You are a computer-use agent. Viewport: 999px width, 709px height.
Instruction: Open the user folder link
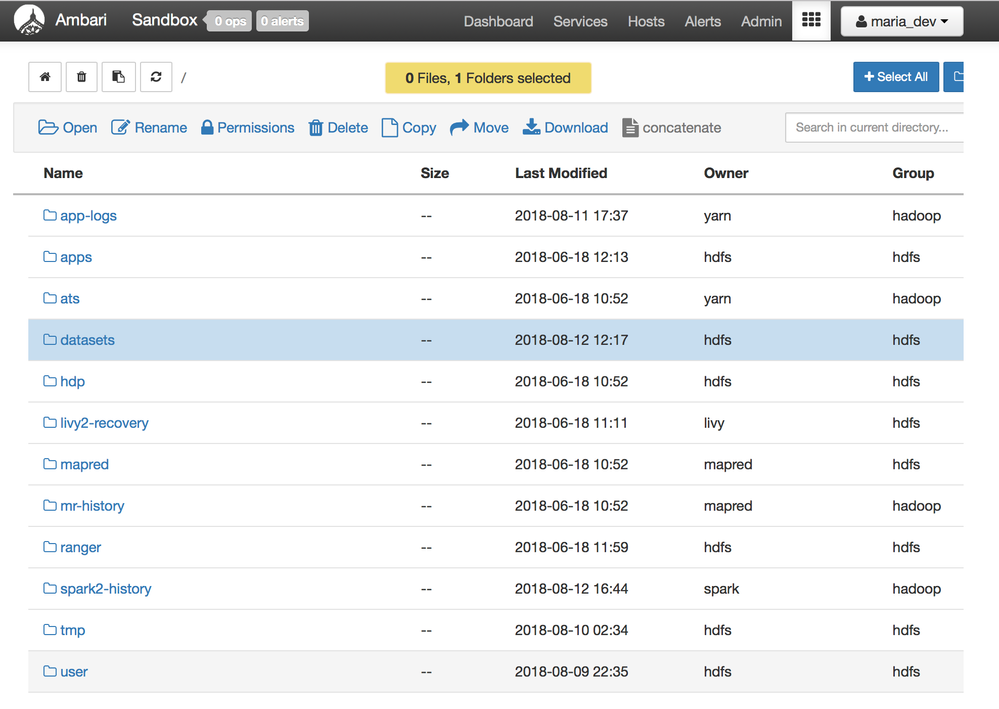click(74, 671)
